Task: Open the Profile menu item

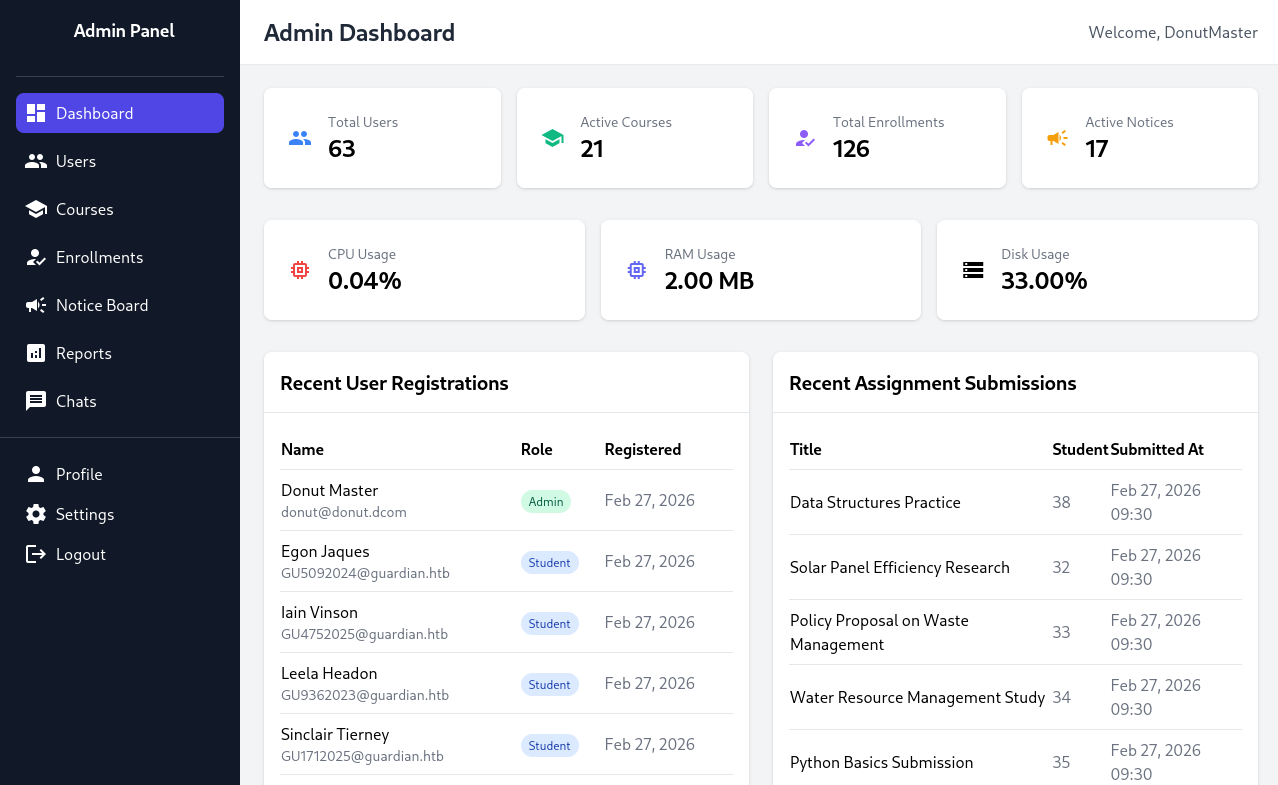Action: (x=79, y=474)
